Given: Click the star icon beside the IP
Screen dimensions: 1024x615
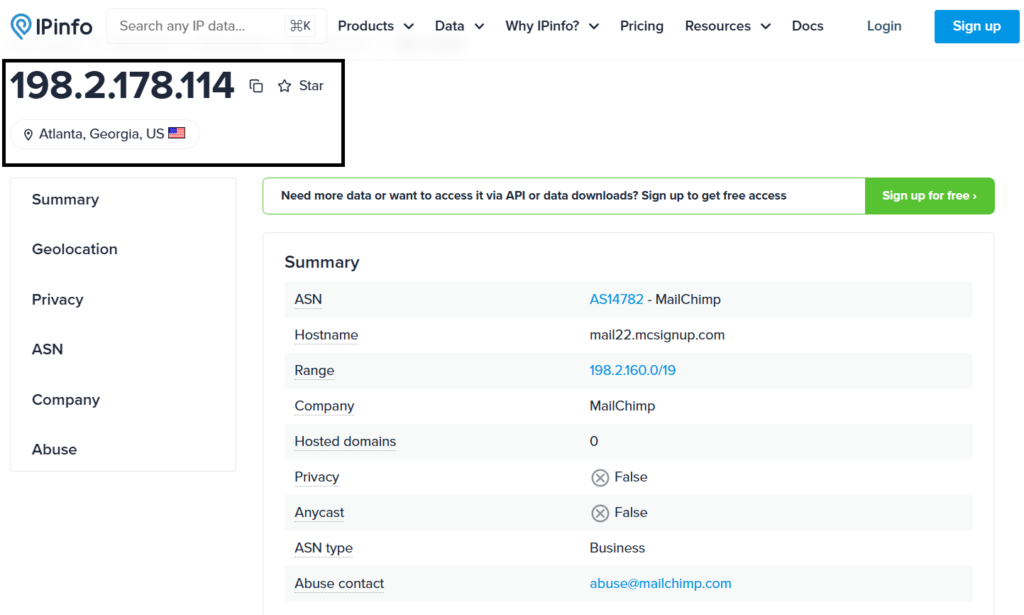Looking at the screenshot, I should pyautogui.click(x=284, y=86).
